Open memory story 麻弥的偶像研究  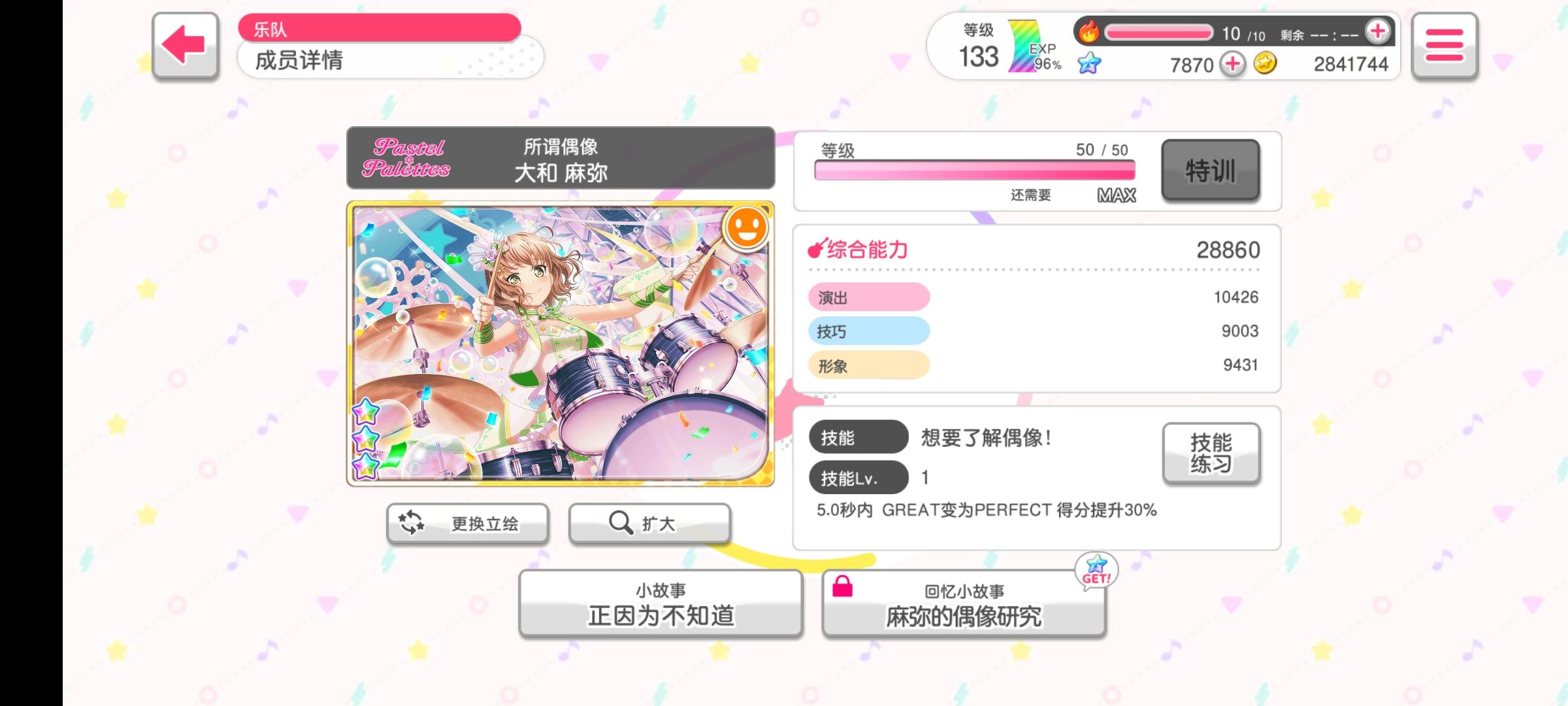click(964, 603)
